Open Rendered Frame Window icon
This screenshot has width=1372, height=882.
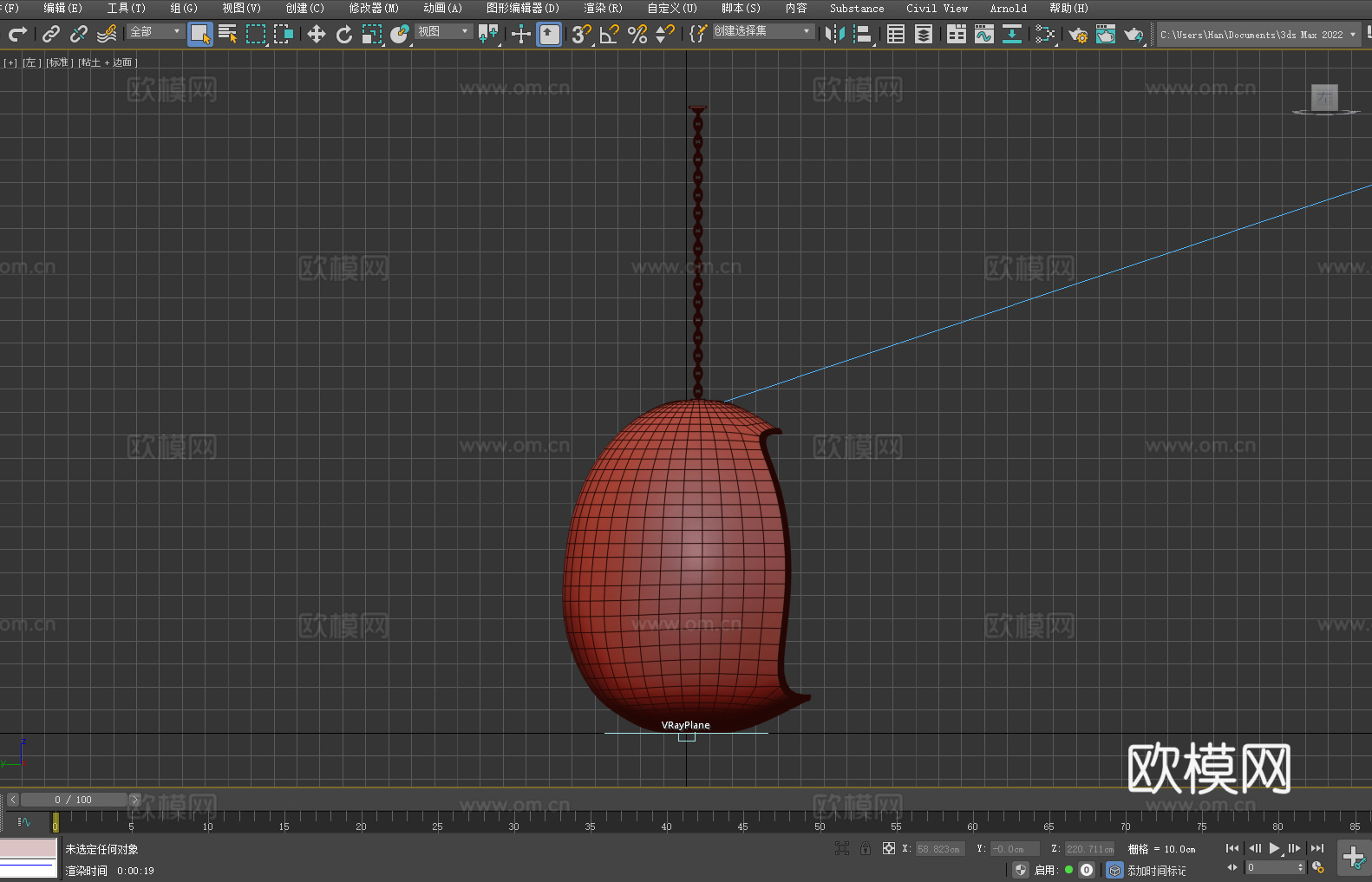1106,34
